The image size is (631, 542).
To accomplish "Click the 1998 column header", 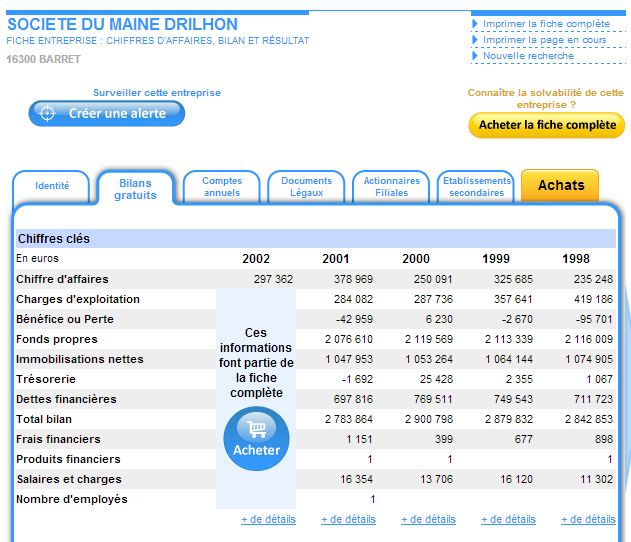I will click(576, 259).
